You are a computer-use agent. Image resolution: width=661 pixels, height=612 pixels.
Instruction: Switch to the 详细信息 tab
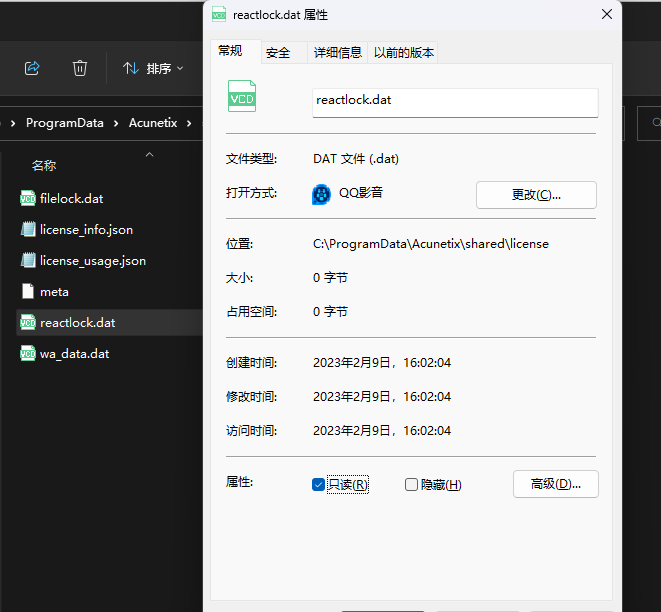pos(338,53)
